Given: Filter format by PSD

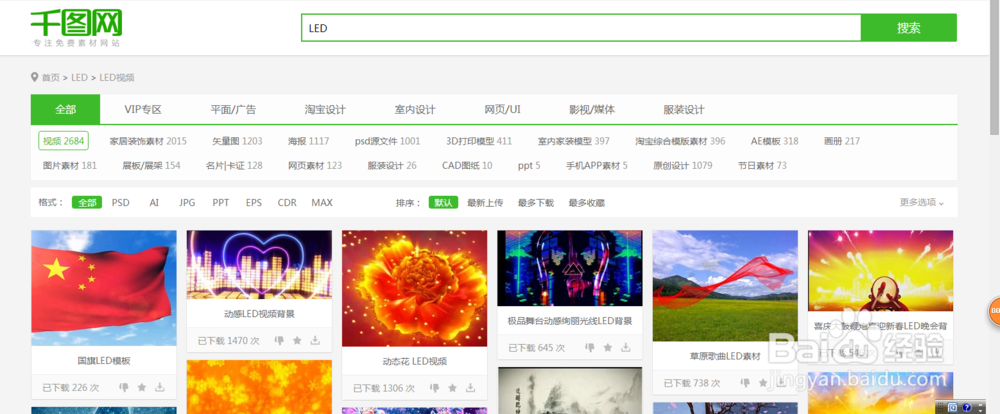Looking at the screenshot, I should click(x=121, y=203).
